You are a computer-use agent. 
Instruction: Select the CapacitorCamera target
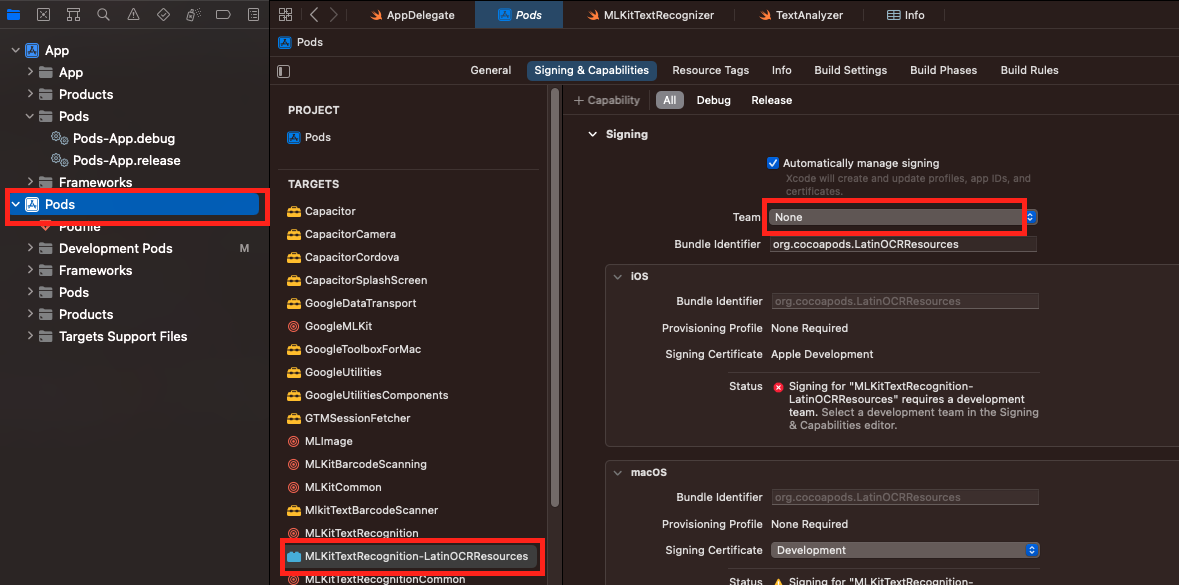(x=341, y=235)
